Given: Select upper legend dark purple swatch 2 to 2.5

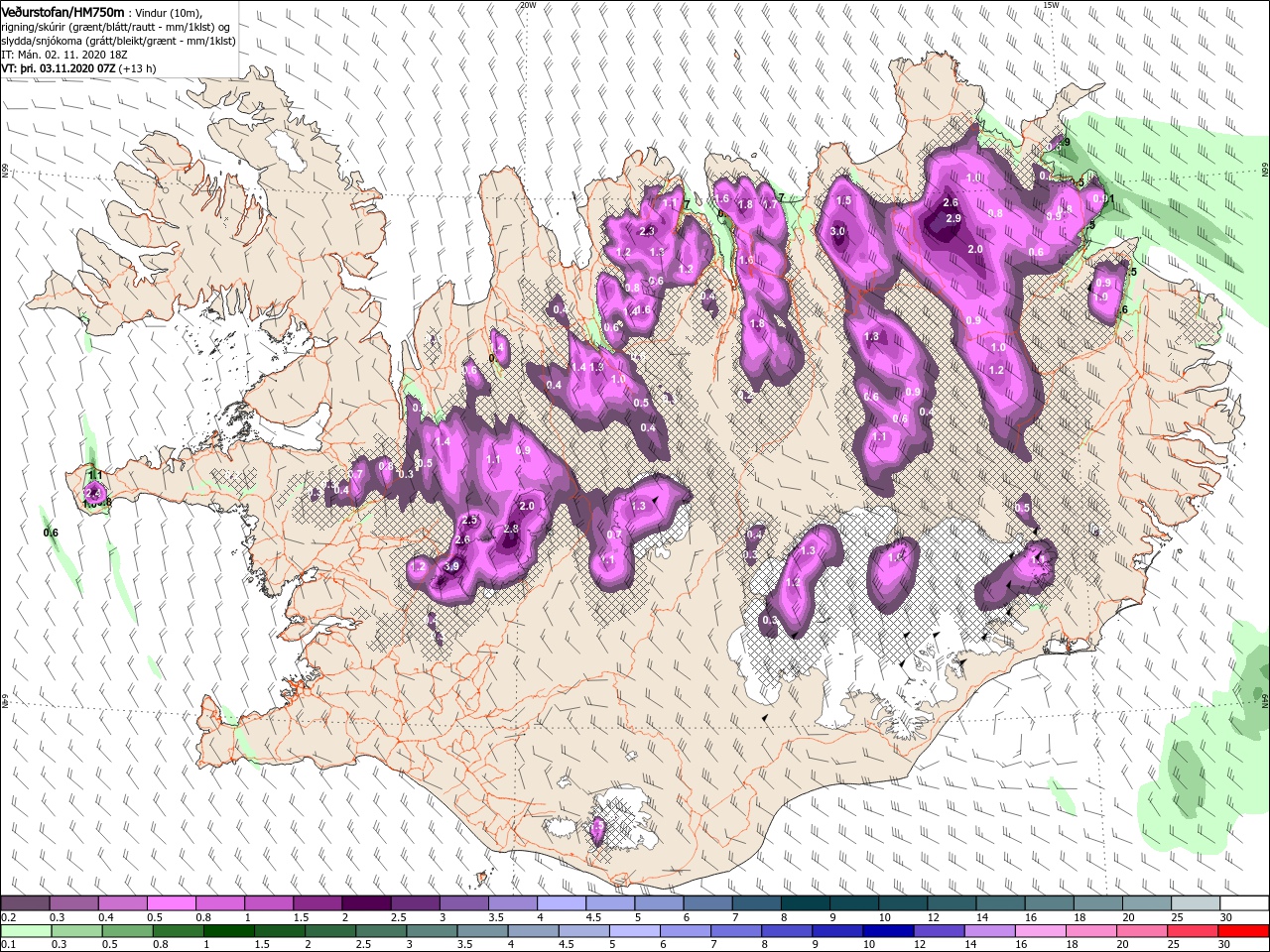Looking at the screenshot, I should click(x=366, y=903).
